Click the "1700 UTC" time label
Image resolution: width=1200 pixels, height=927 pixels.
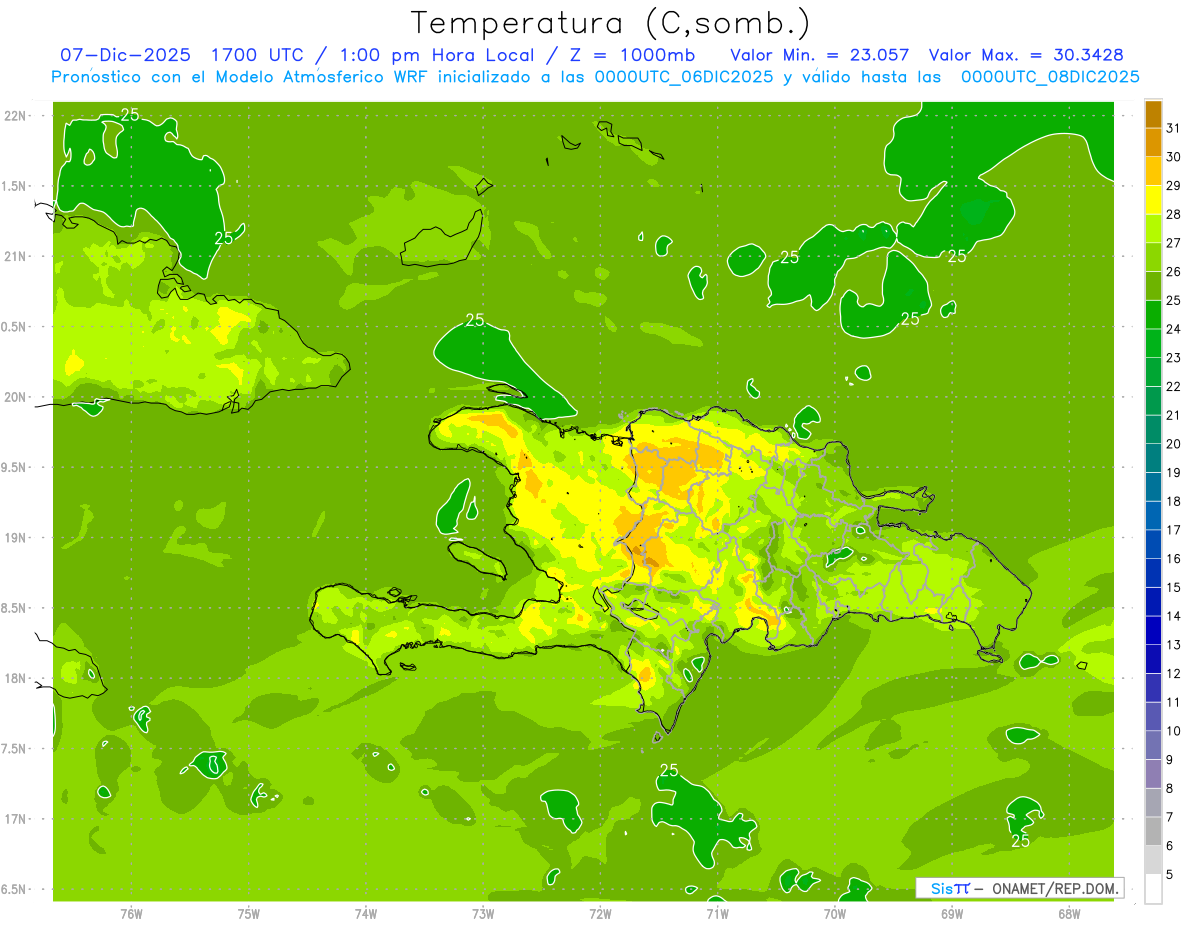tap(258, 55)
